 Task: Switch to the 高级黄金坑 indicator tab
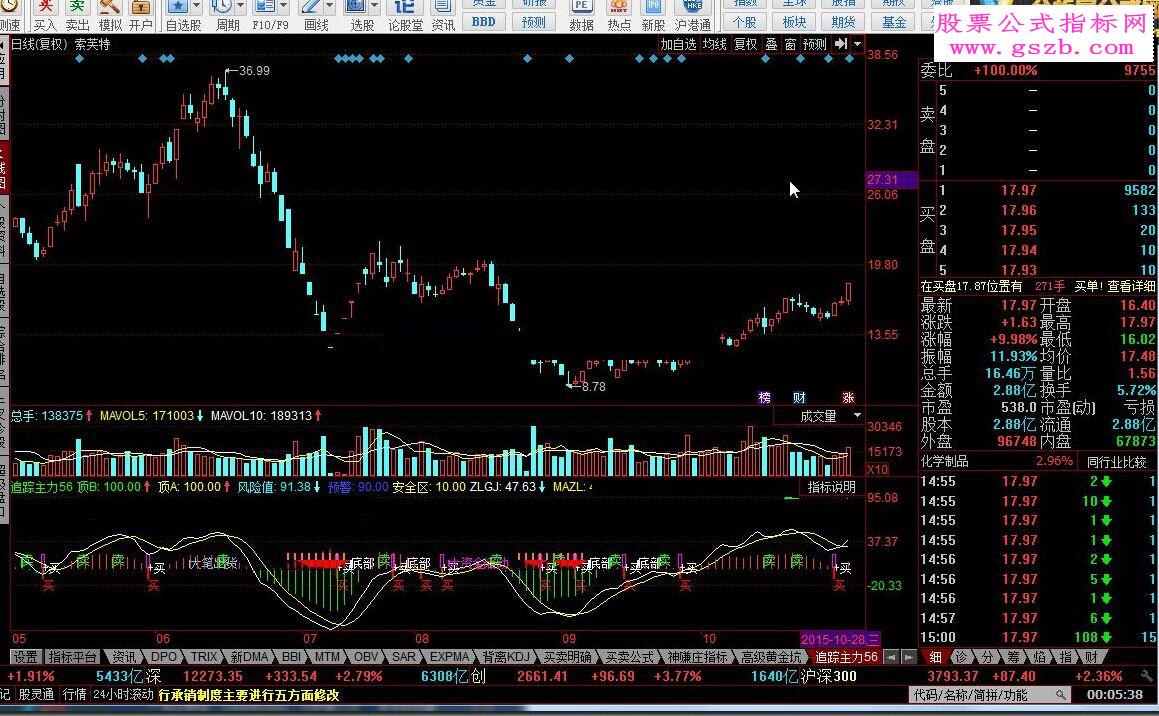pyautogui.click(x=772, y=657)
